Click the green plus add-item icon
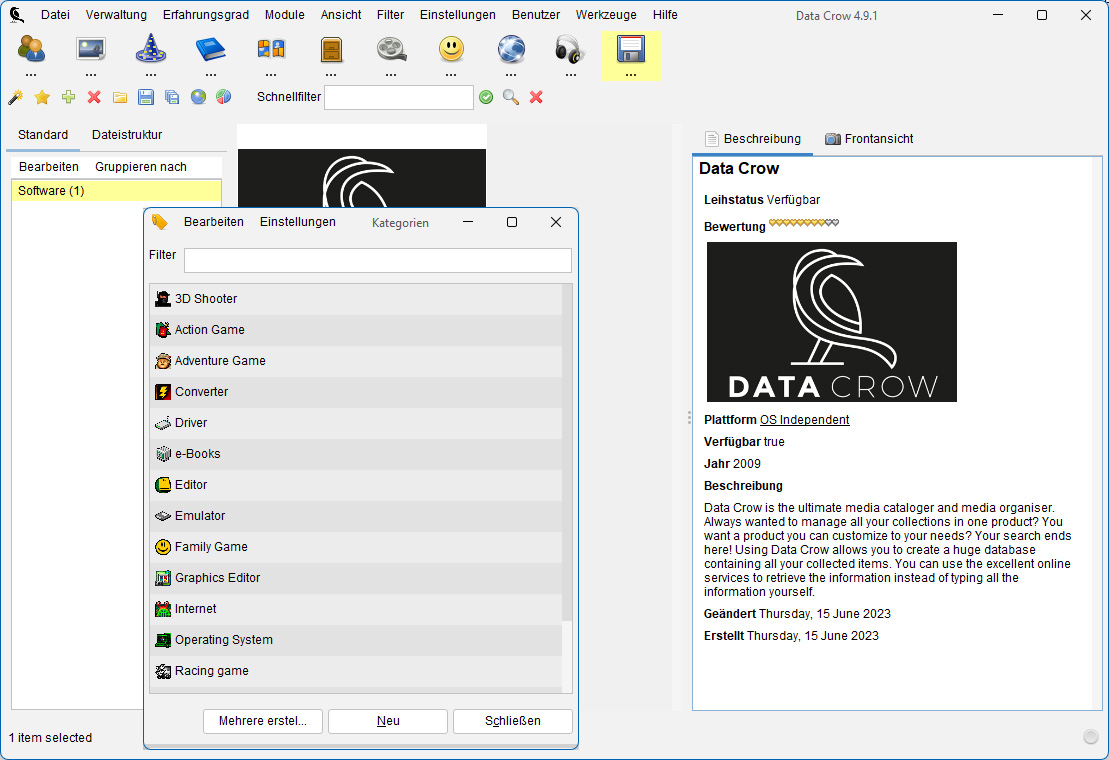This screenshot has height=760, width=1109. click(x=68, y=97)
